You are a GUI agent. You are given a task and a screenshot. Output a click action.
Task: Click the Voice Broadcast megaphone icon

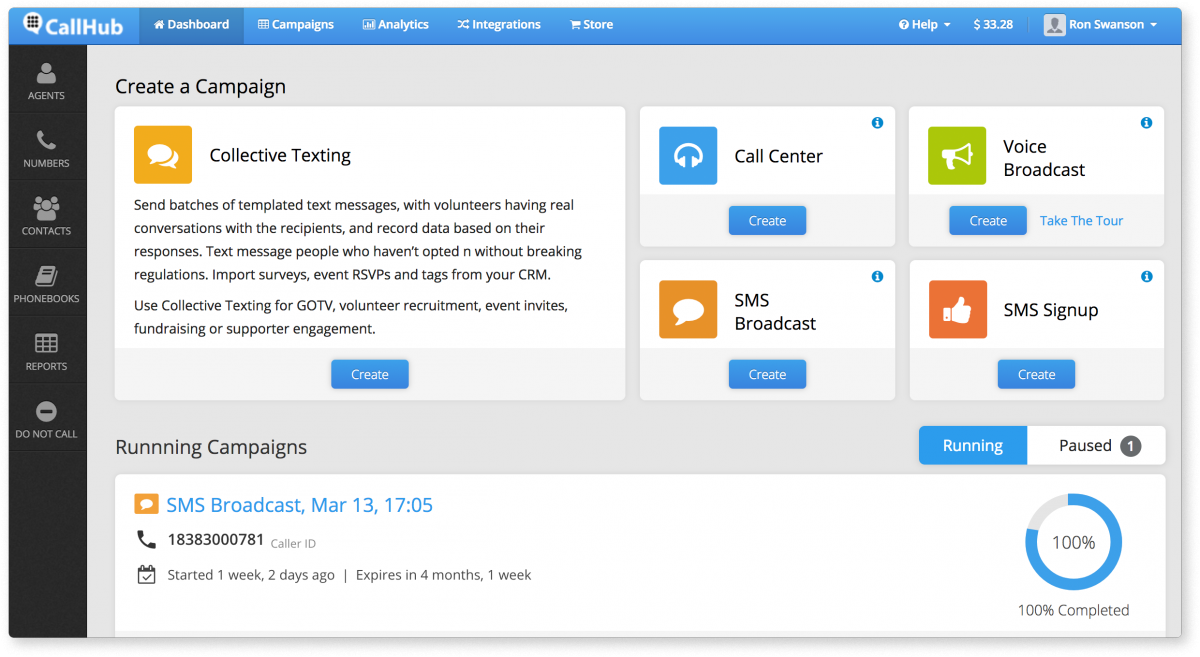[957, 156]
